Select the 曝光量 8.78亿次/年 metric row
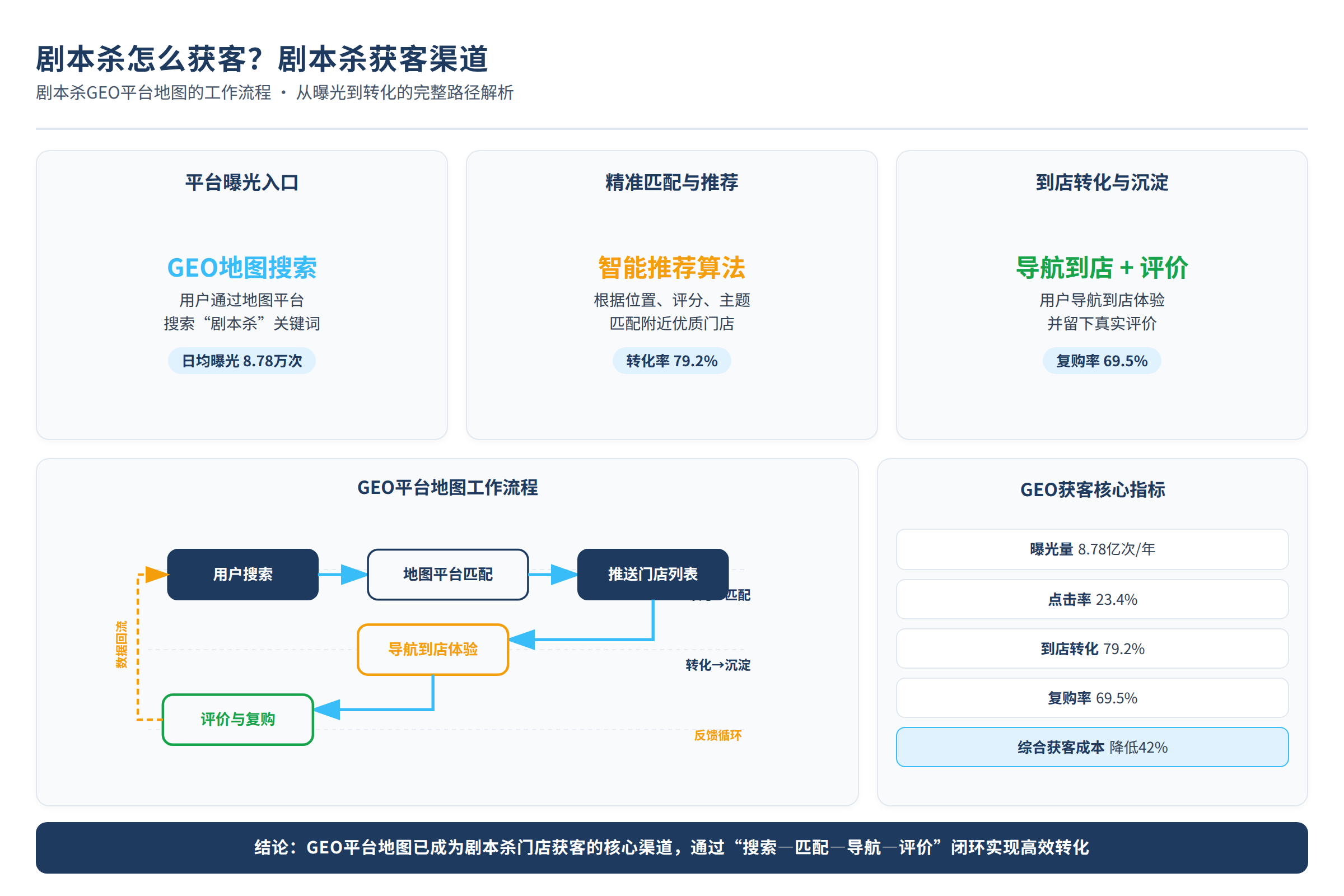 (x=1093, y=549)
